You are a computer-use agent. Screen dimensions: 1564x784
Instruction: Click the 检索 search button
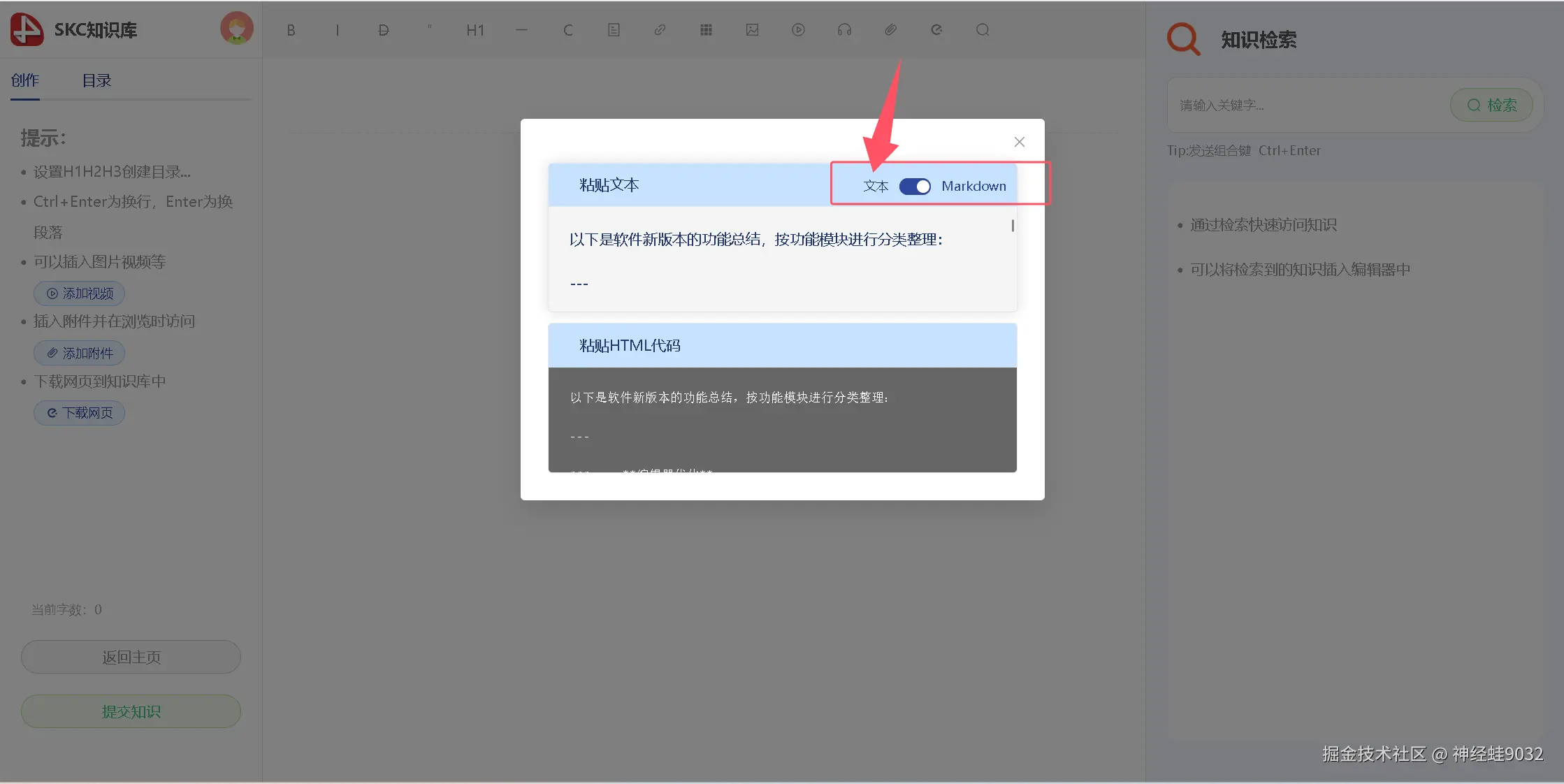pyautogui.click(x=1491, y=106)
